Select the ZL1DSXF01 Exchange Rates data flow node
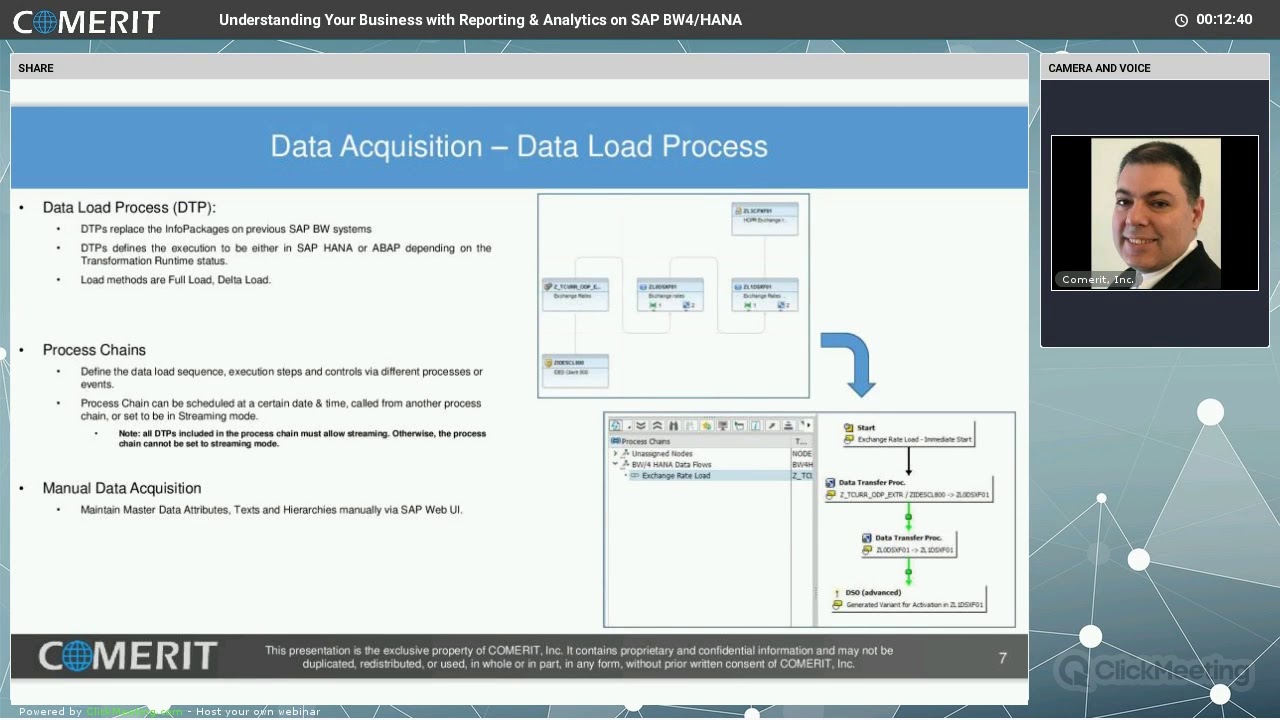Viewport: 1280px width, 720px height. click(765, 295)
